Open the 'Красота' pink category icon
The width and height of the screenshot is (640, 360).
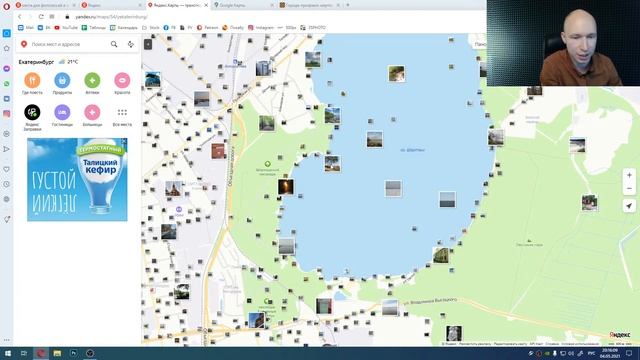tap(122, 80)
